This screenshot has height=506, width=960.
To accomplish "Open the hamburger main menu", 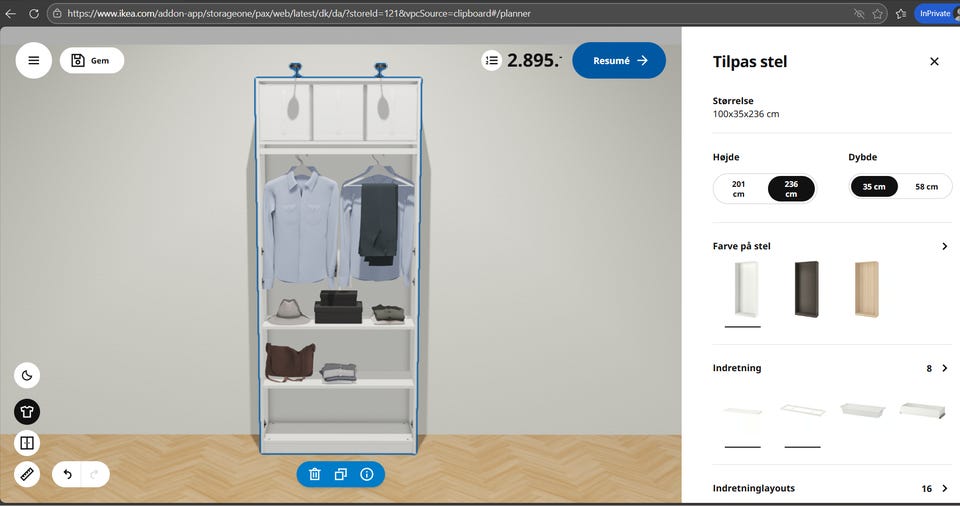I will (x=34, y=61).
